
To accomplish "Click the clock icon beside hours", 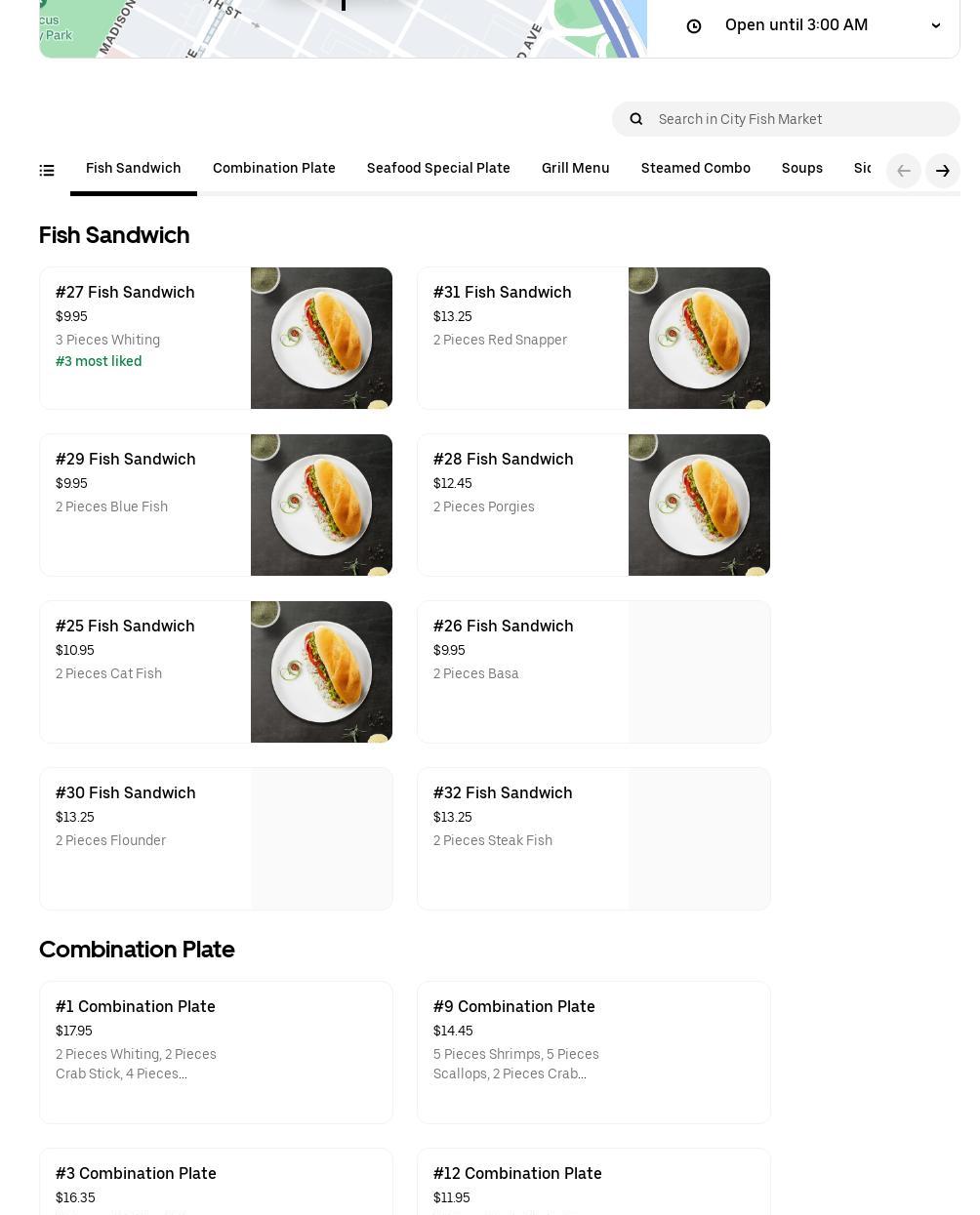I will 694,26.
